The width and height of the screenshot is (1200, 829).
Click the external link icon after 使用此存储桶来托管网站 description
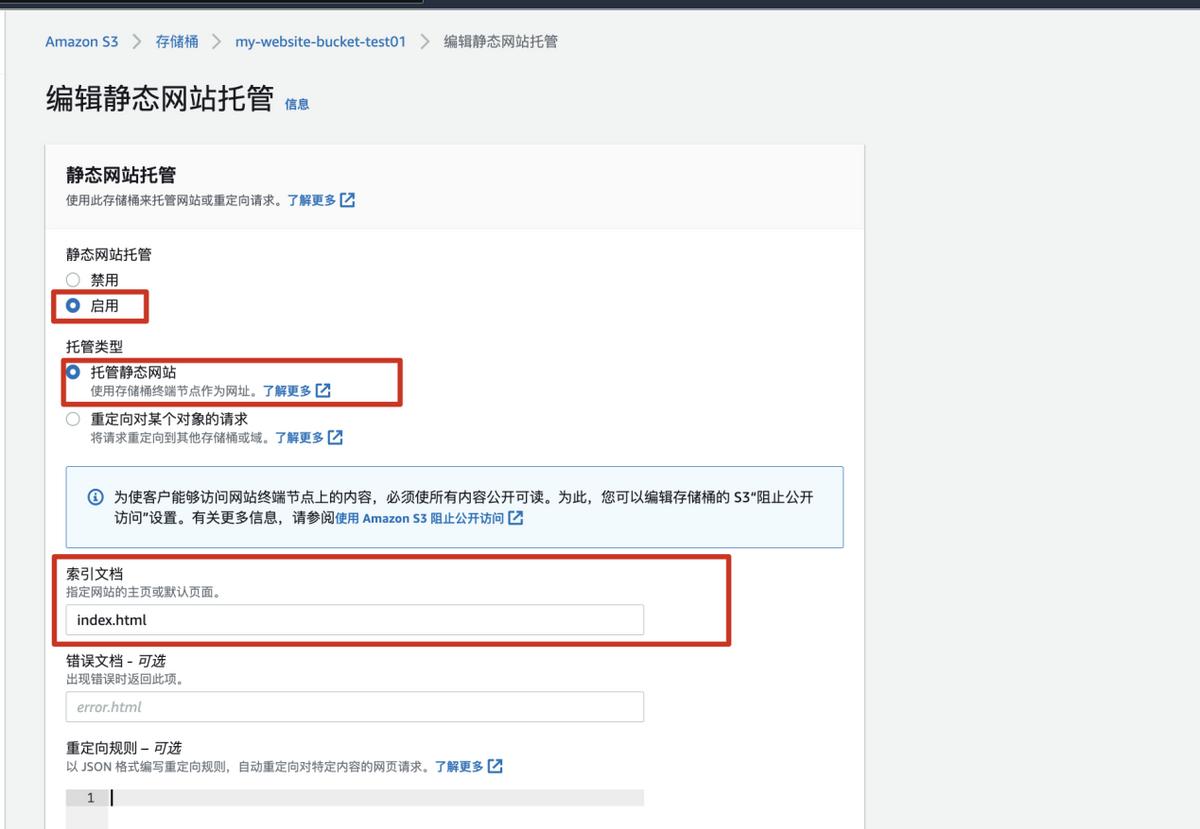click(347, 199)
